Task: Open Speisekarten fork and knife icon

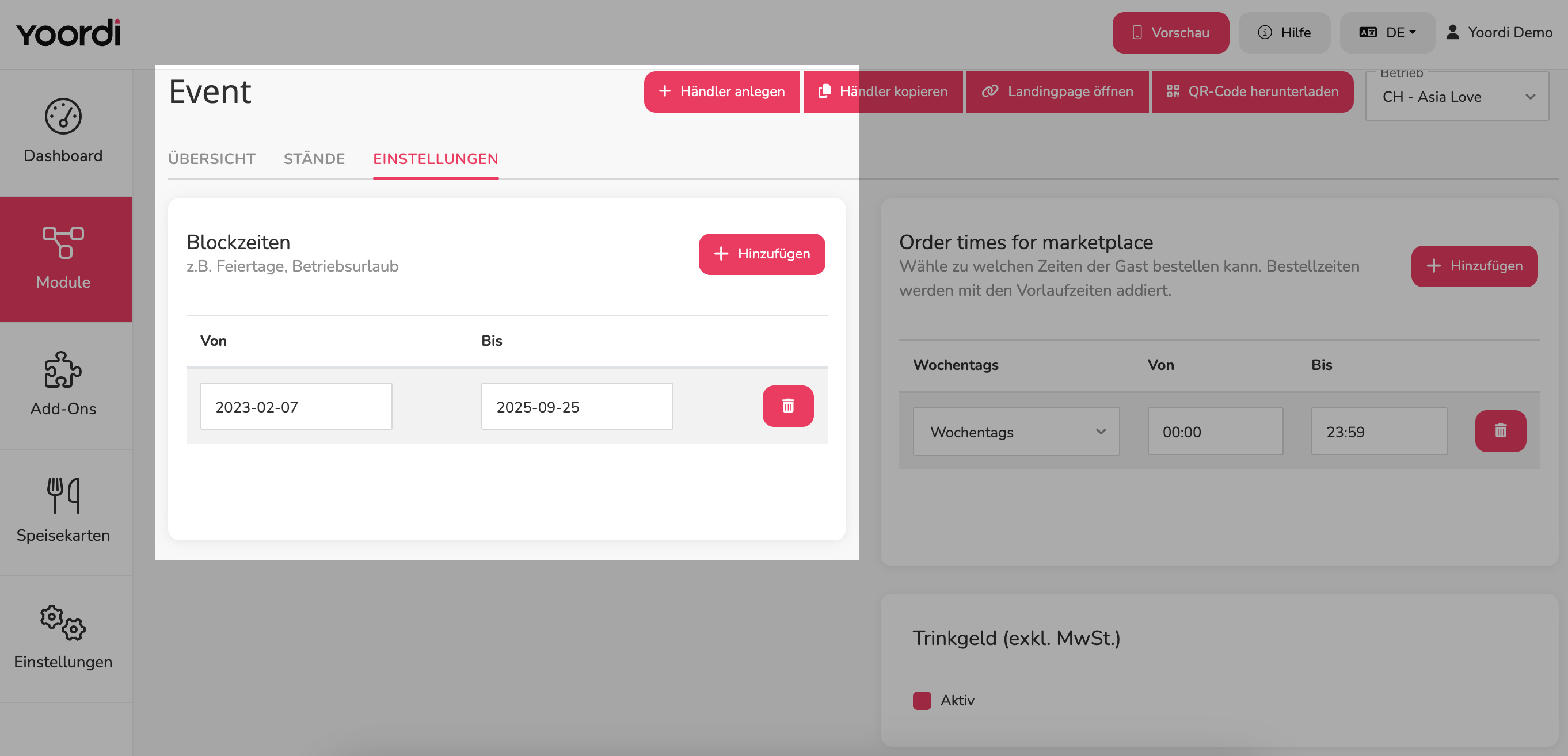Action: tap(63, 496)
